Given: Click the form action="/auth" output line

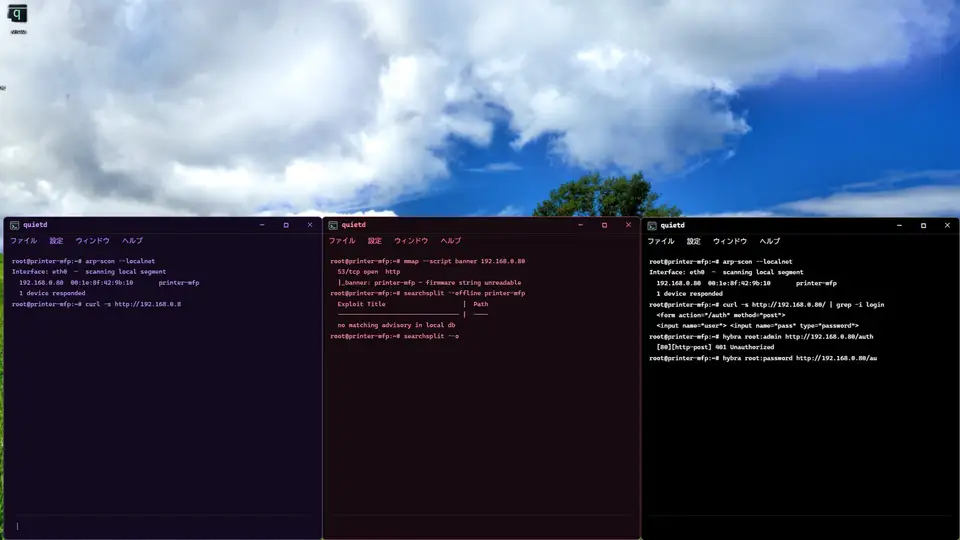Looking at the screenshot, I should pyautogui.click(x=721, y=315).
